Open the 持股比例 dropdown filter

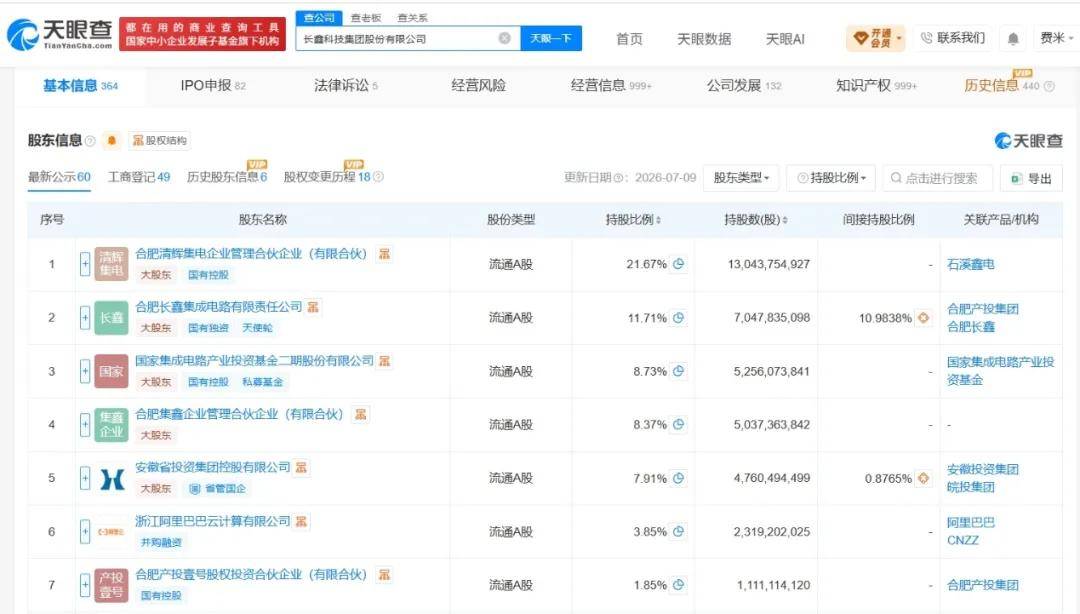(x=831, y=178)
